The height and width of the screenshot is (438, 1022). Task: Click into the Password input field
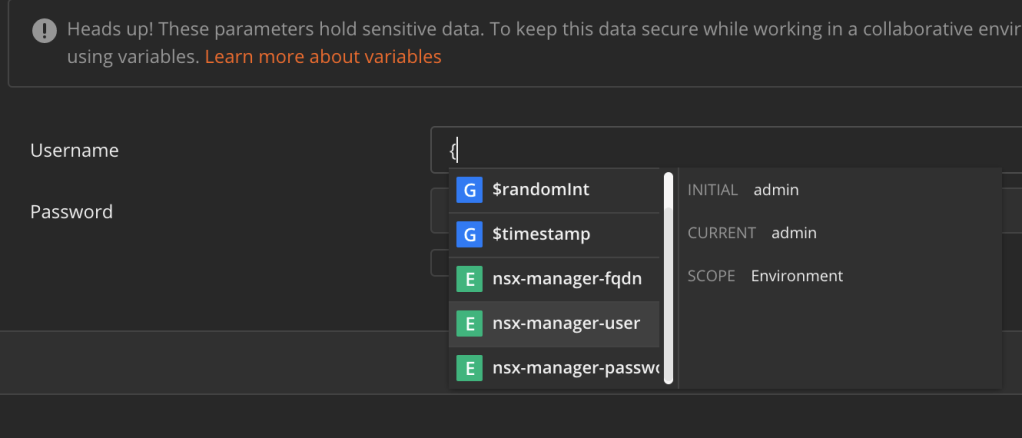[439, 212]
